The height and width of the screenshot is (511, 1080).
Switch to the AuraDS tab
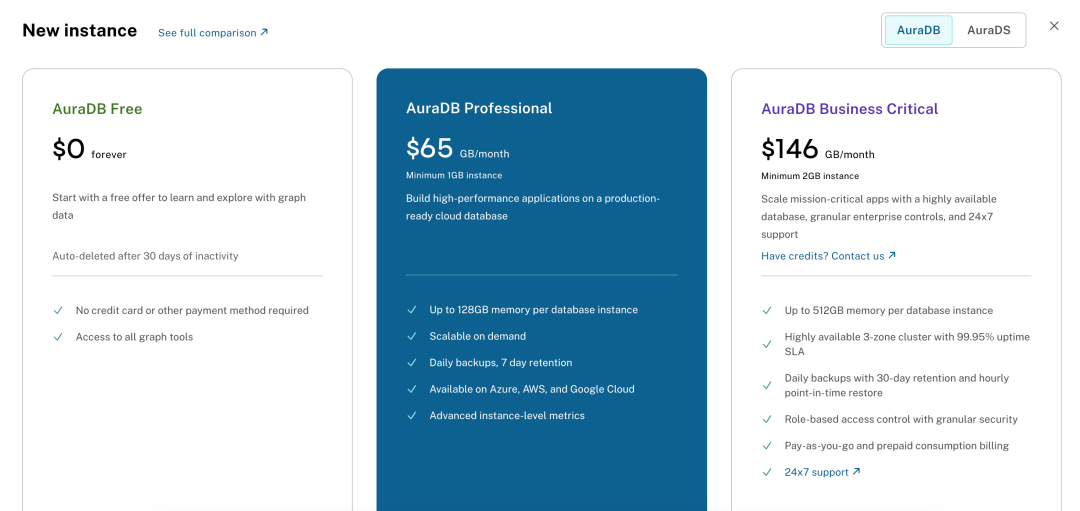point(988,30)
